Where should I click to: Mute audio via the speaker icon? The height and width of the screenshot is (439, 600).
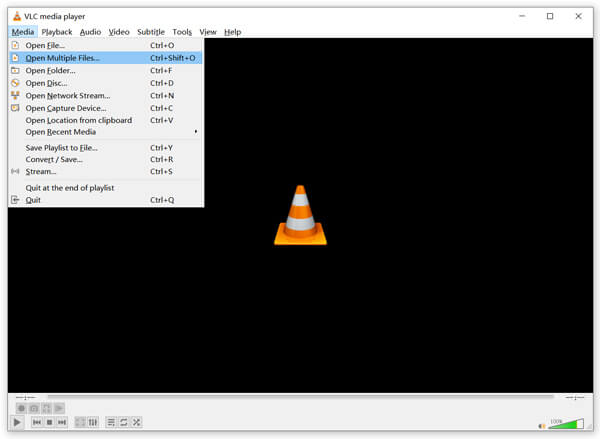coord(542,426)
